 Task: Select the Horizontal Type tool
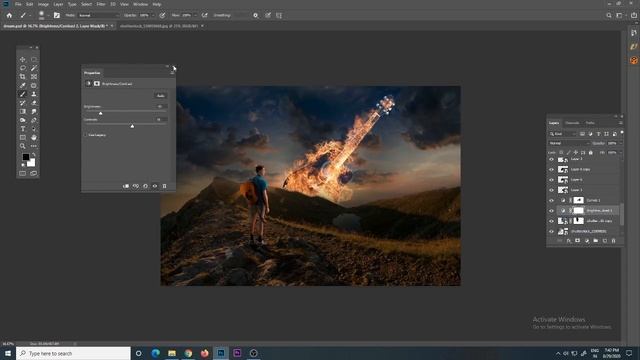tap(22, 129)
